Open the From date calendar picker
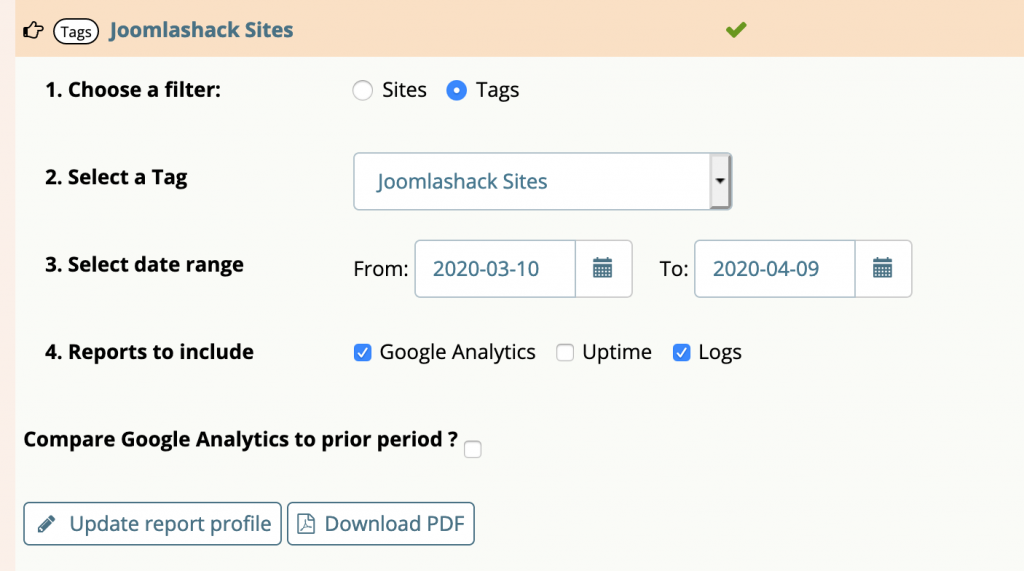1024x571 pixels. [x=603, y=269]
